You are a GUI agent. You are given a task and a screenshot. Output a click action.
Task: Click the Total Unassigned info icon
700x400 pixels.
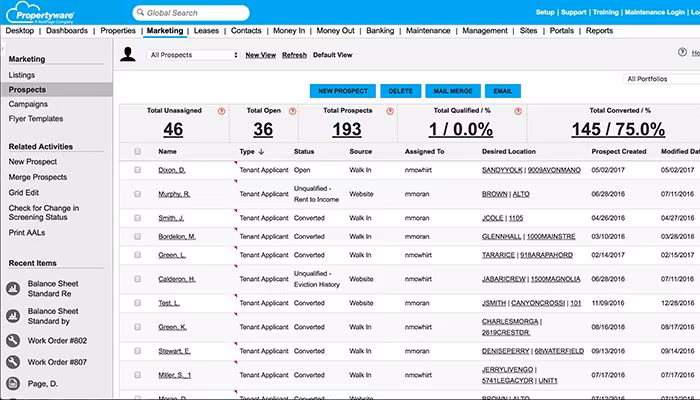click(x=221, y=111)
